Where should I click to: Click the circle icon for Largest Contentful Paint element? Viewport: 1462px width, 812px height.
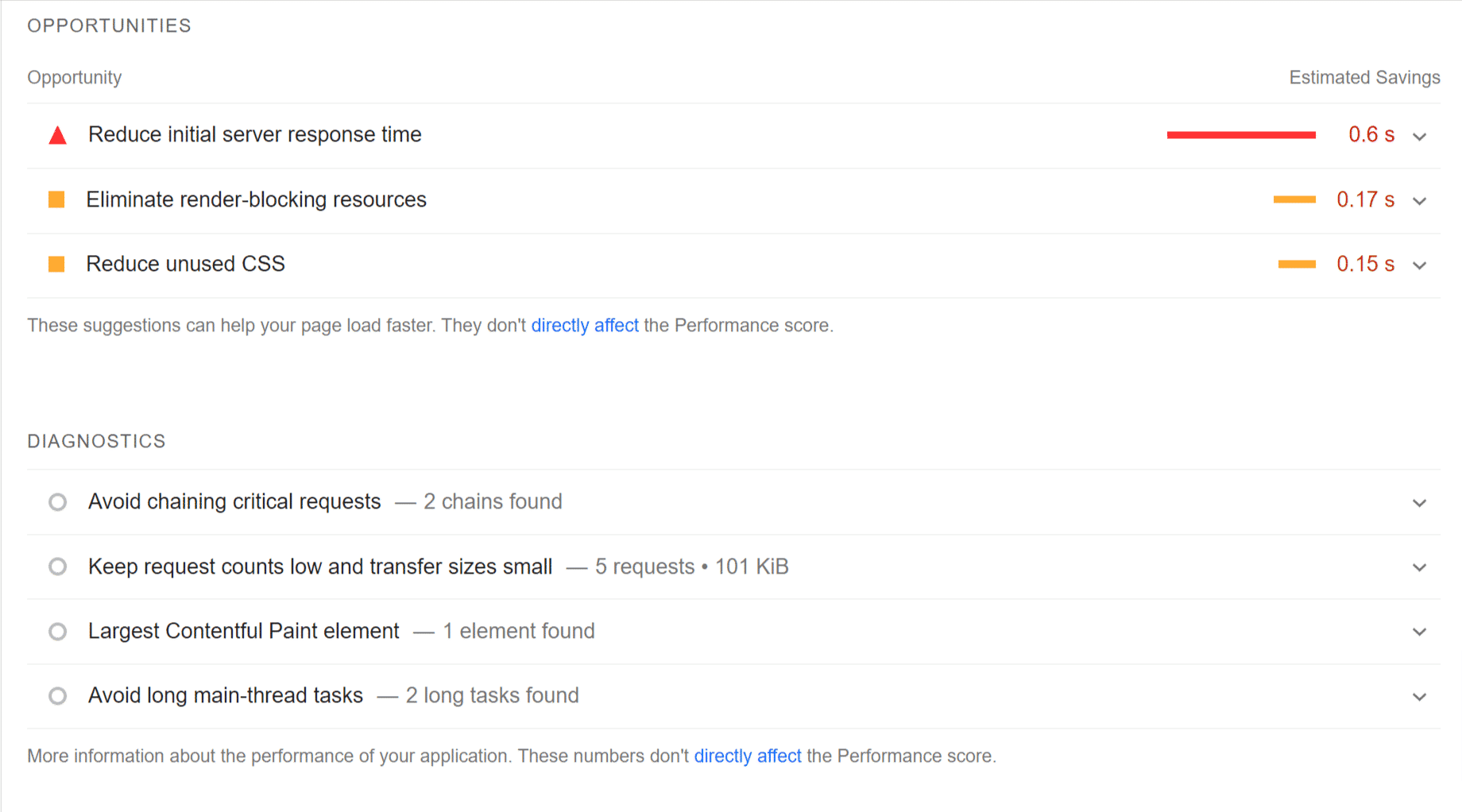[57, 631]
